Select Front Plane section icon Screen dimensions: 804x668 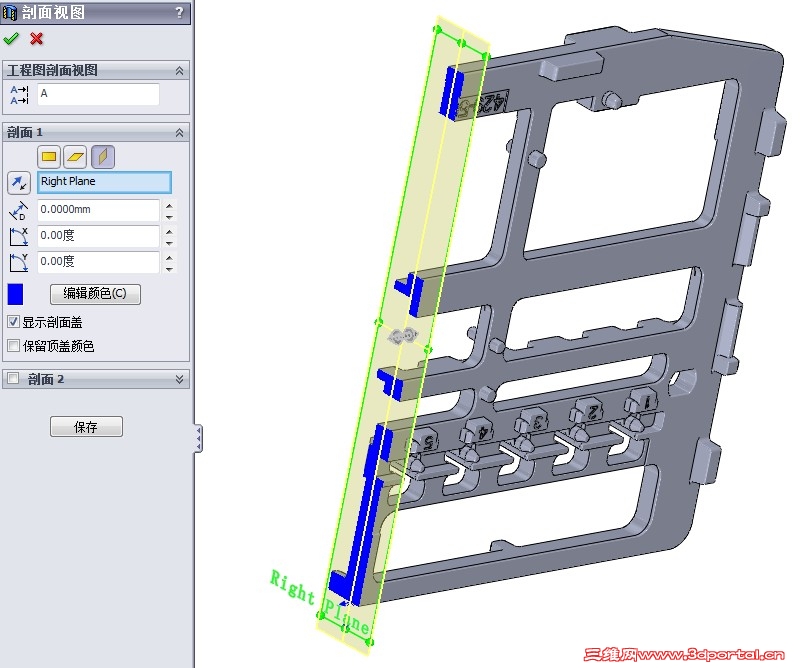pyautogui.click(x=49, y=156)
